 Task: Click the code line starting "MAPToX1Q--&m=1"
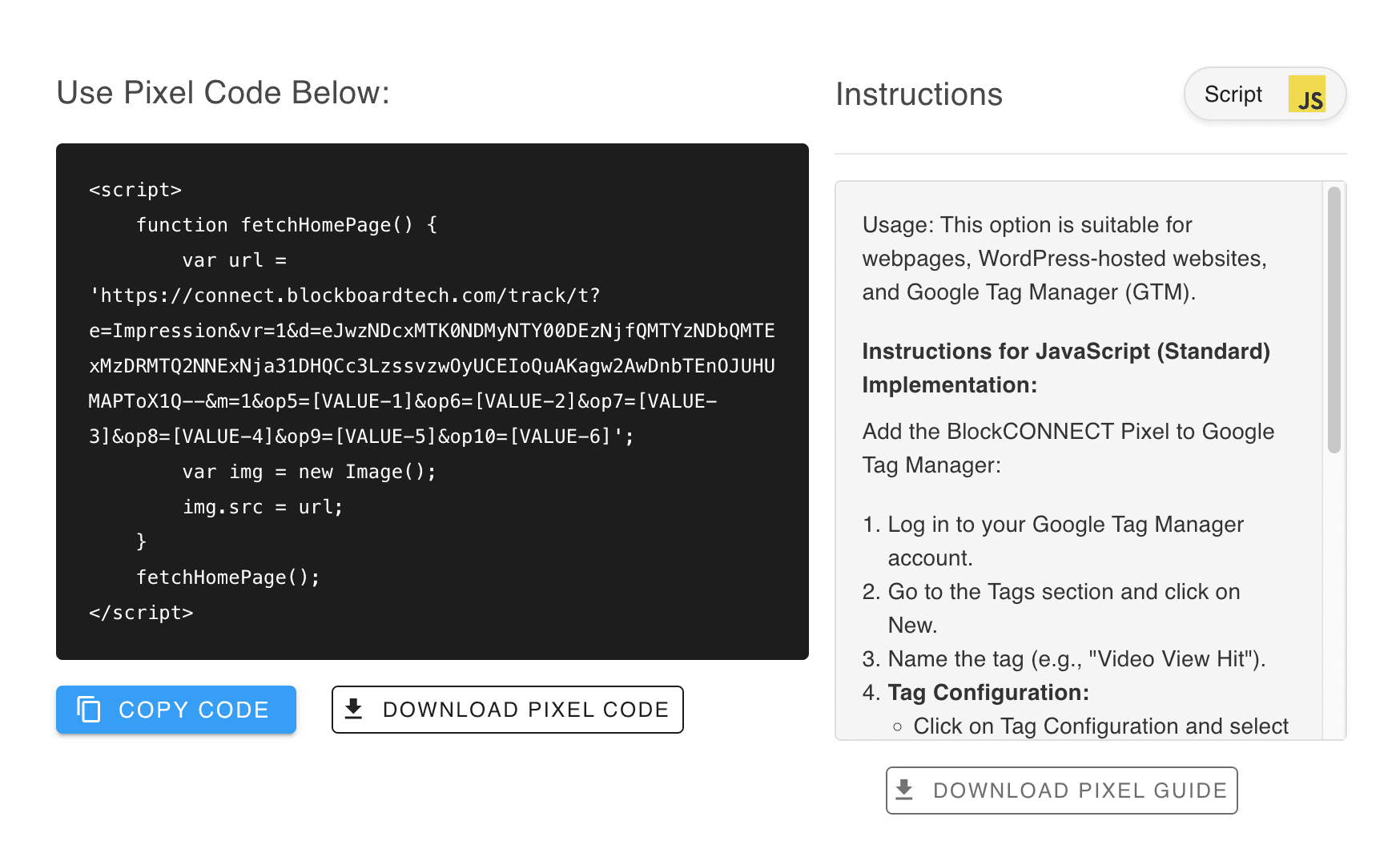click(x=403, y=401)
